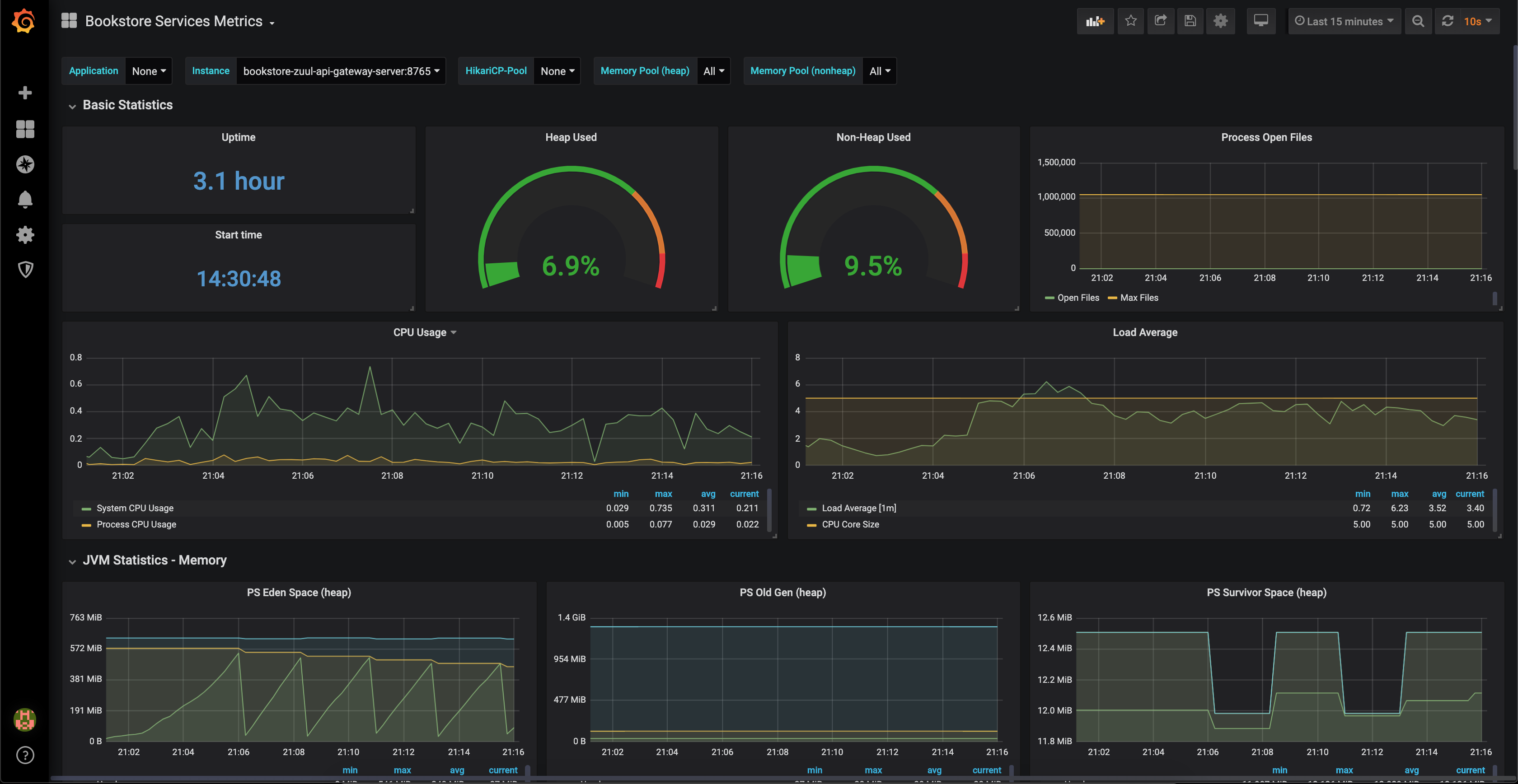The height and width of the screenshot is (784, 1518).
Task: Click the Add panel icon
Action: (x=1095, y=21)
